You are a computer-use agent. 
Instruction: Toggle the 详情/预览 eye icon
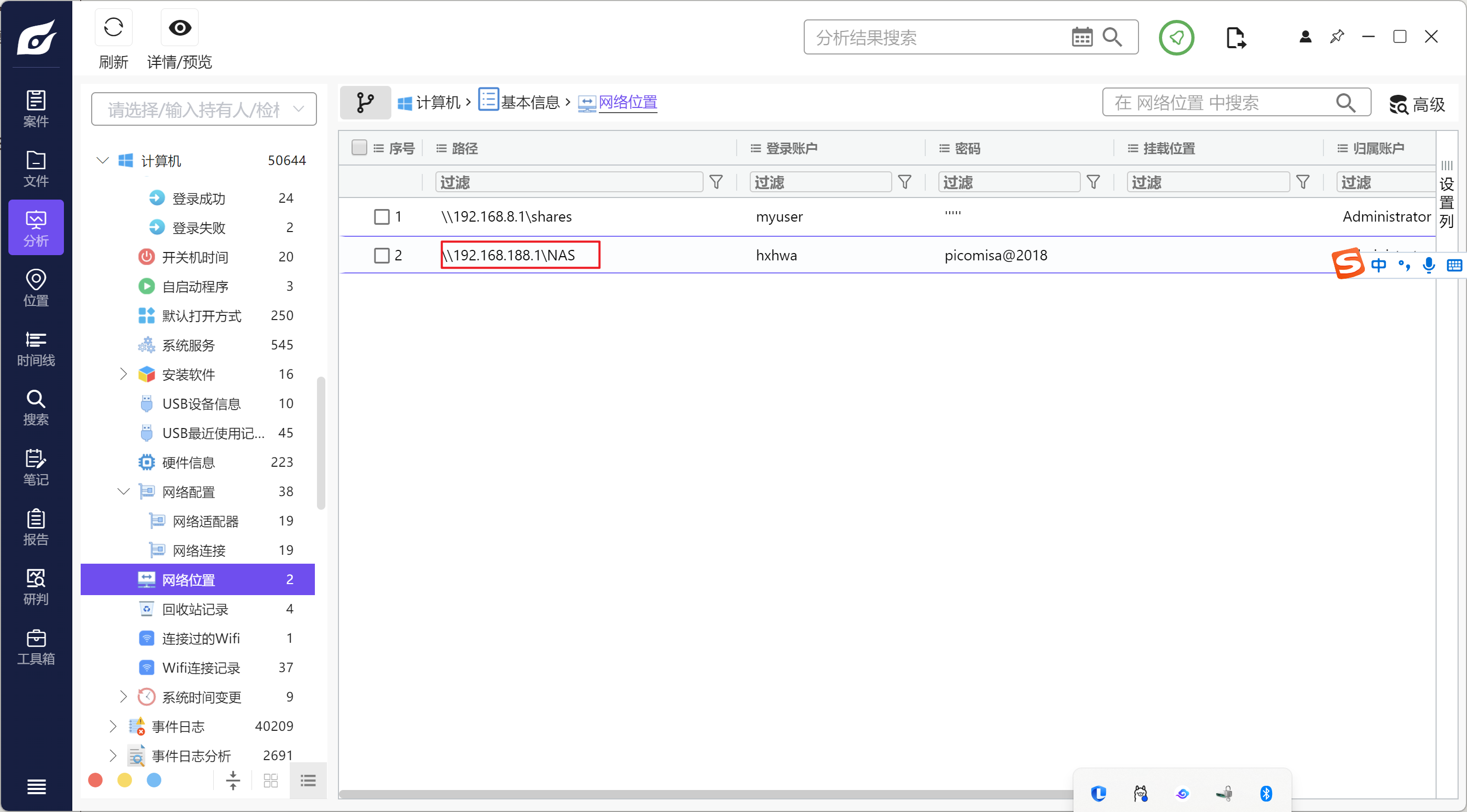[x=179, y=28]
